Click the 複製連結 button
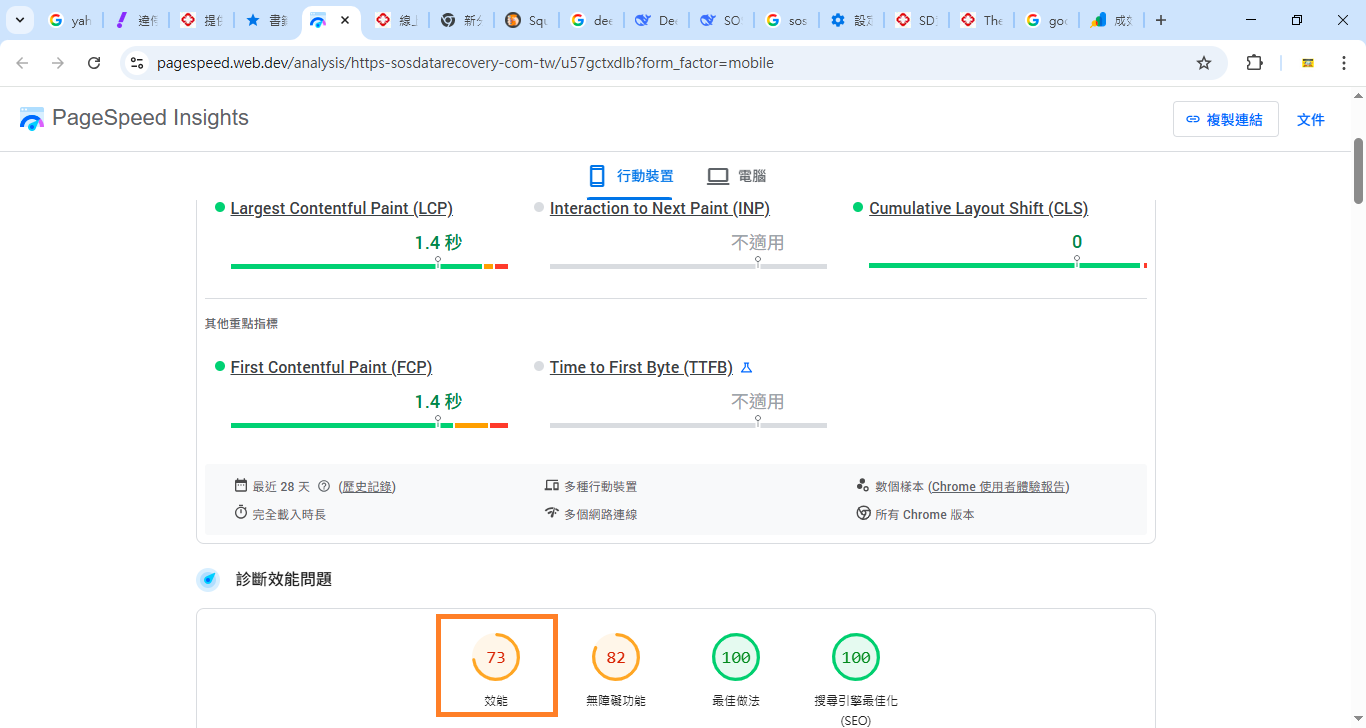Viewport: 1366px width, 728px height. [1225, 119]
